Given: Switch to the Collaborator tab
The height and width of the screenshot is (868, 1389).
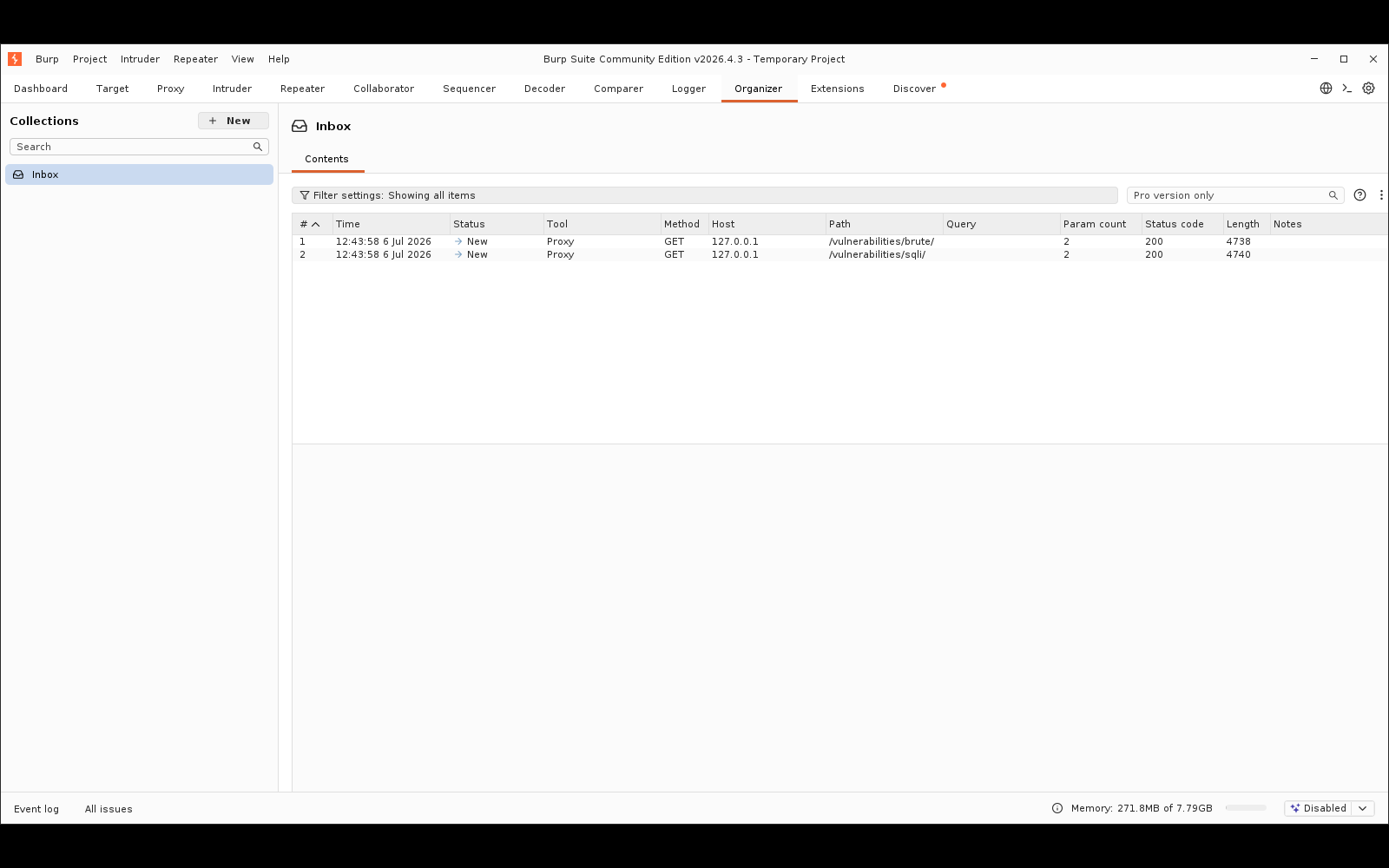Looking at the screenshot, I should [x=384, y=89].
